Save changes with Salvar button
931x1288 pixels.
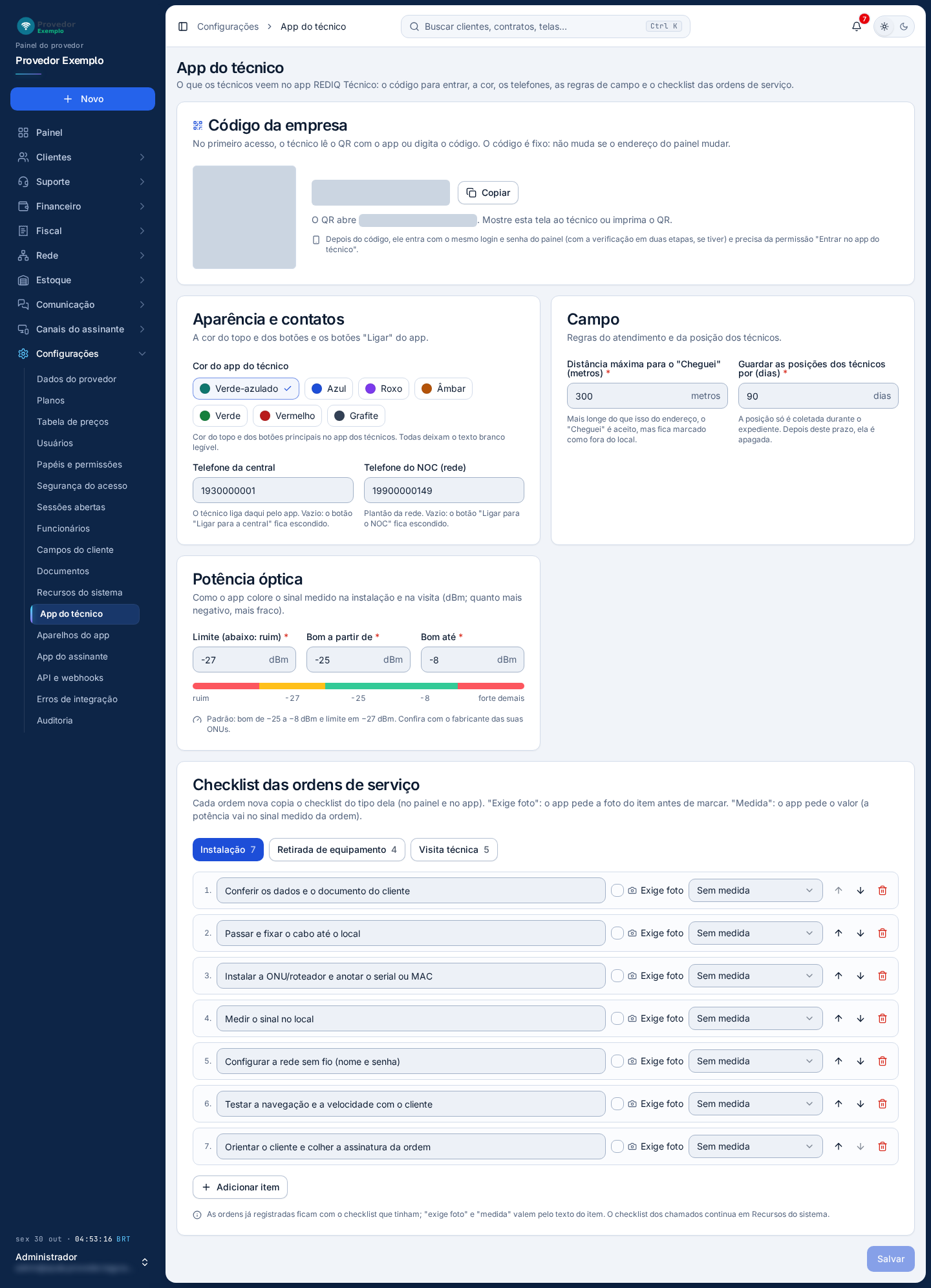click(891, 1259)
